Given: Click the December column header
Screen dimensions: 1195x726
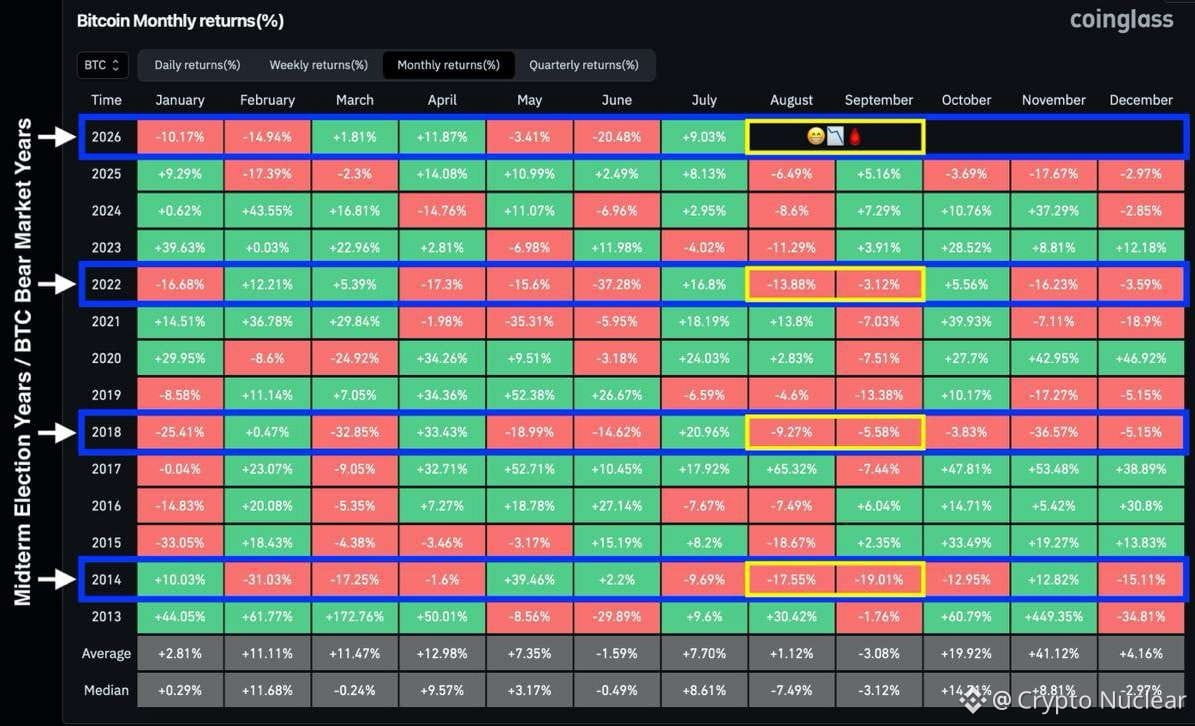Looking at the screenshot, I should pyautogui.click(x=1141, y=100).
